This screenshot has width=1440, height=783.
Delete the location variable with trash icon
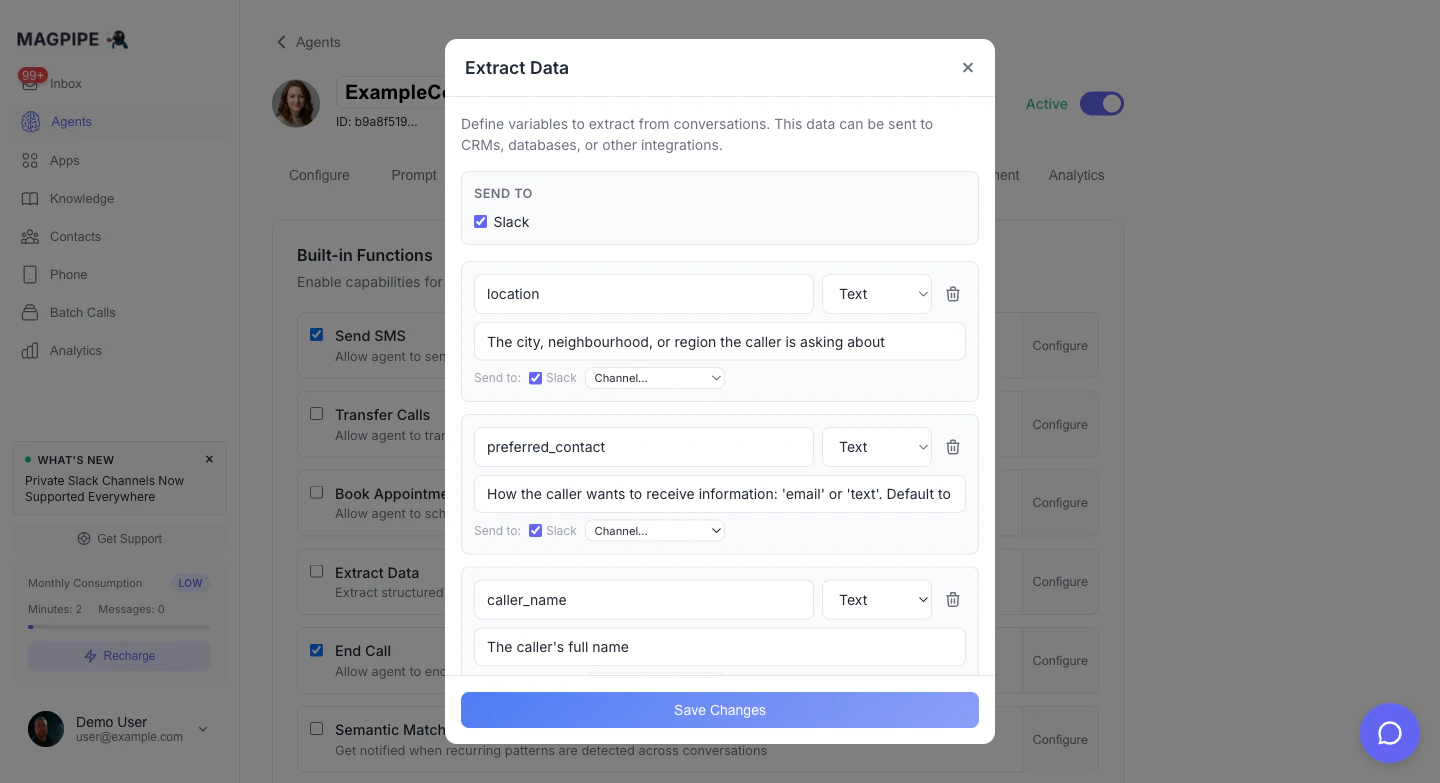point(952,293)
